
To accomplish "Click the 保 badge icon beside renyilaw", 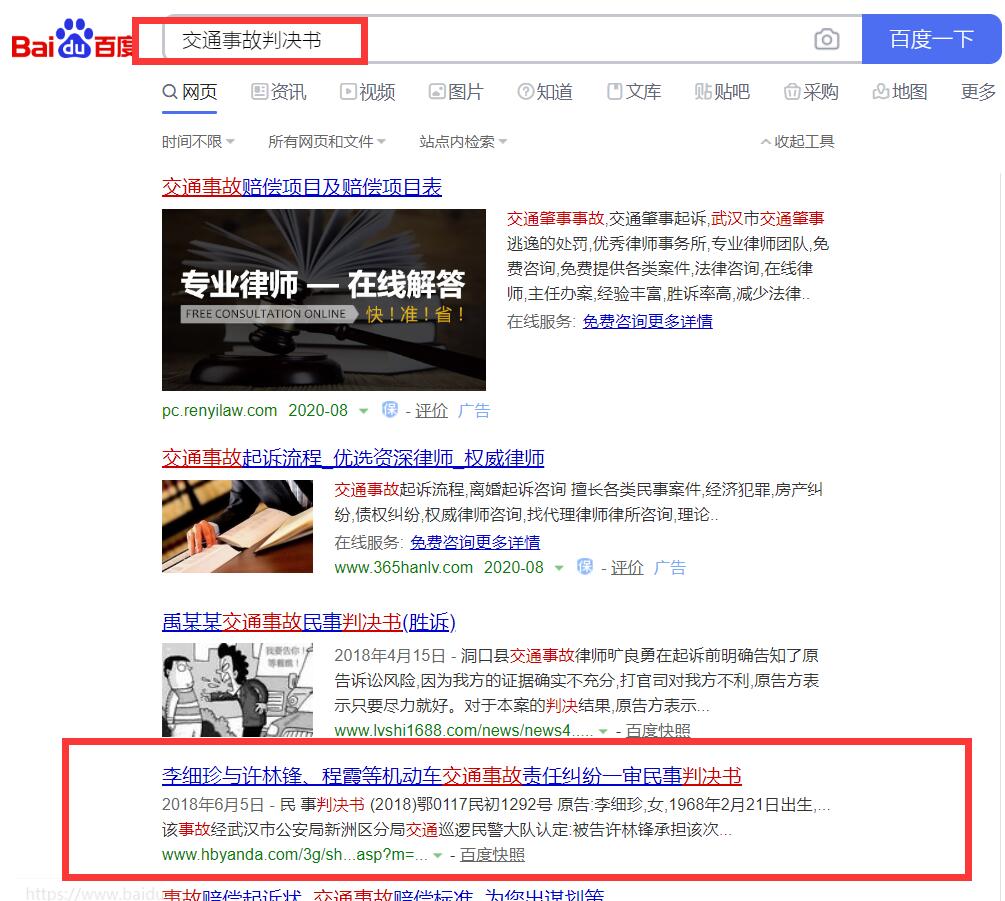I will pyautogui.click(x=390, y=409).
